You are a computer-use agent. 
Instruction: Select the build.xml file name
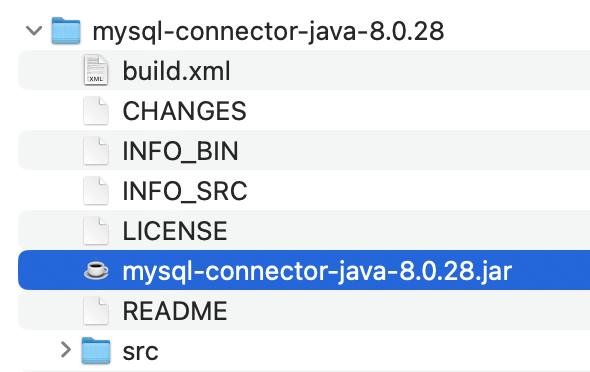click(176, 71)
